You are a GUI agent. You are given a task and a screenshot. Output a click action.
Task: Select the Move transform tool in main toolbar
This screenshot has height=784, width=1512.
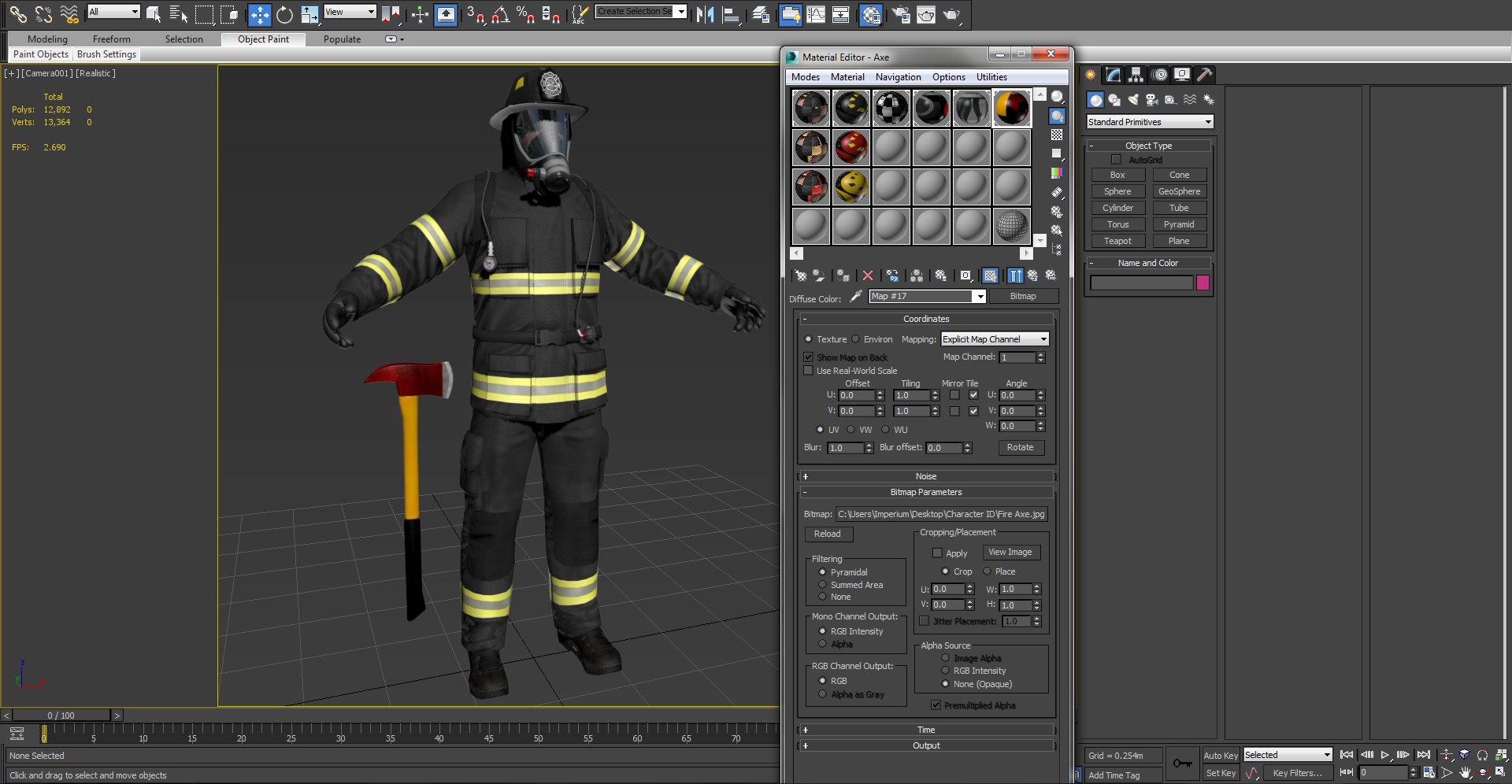tap(259, 14)
